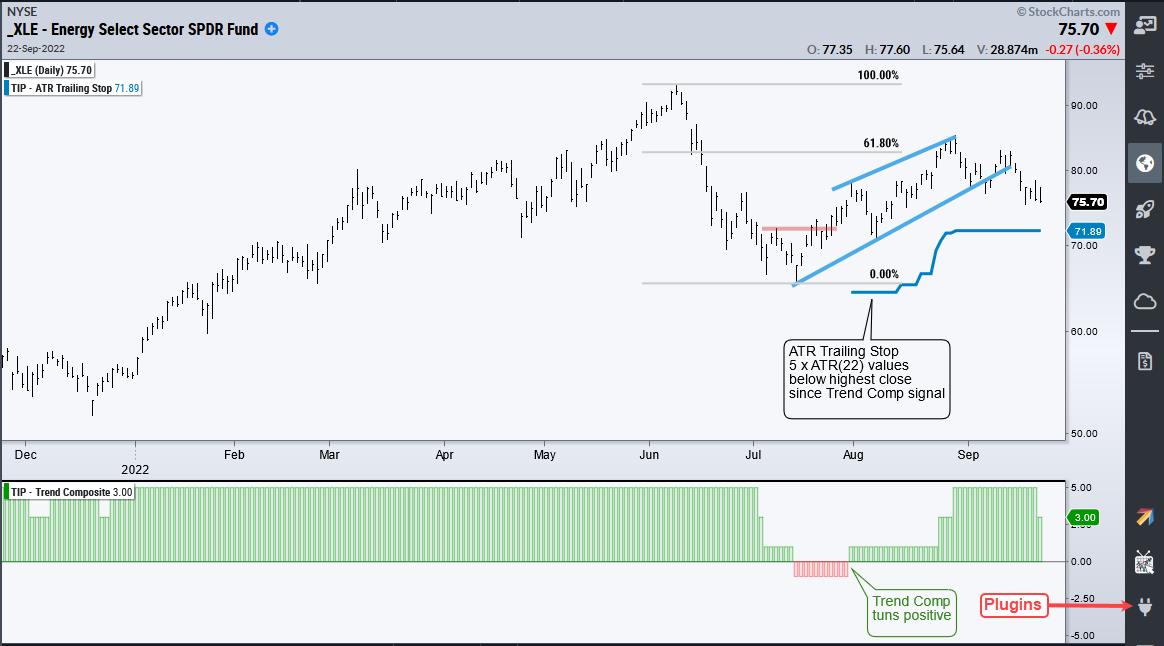Click the cloud sidebar icon

[x=1144, y=301]
